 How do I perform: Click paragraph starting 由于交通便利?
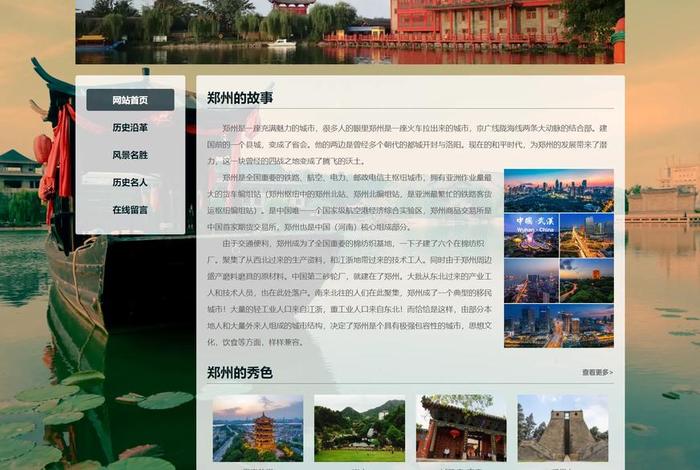pos(350,293)
